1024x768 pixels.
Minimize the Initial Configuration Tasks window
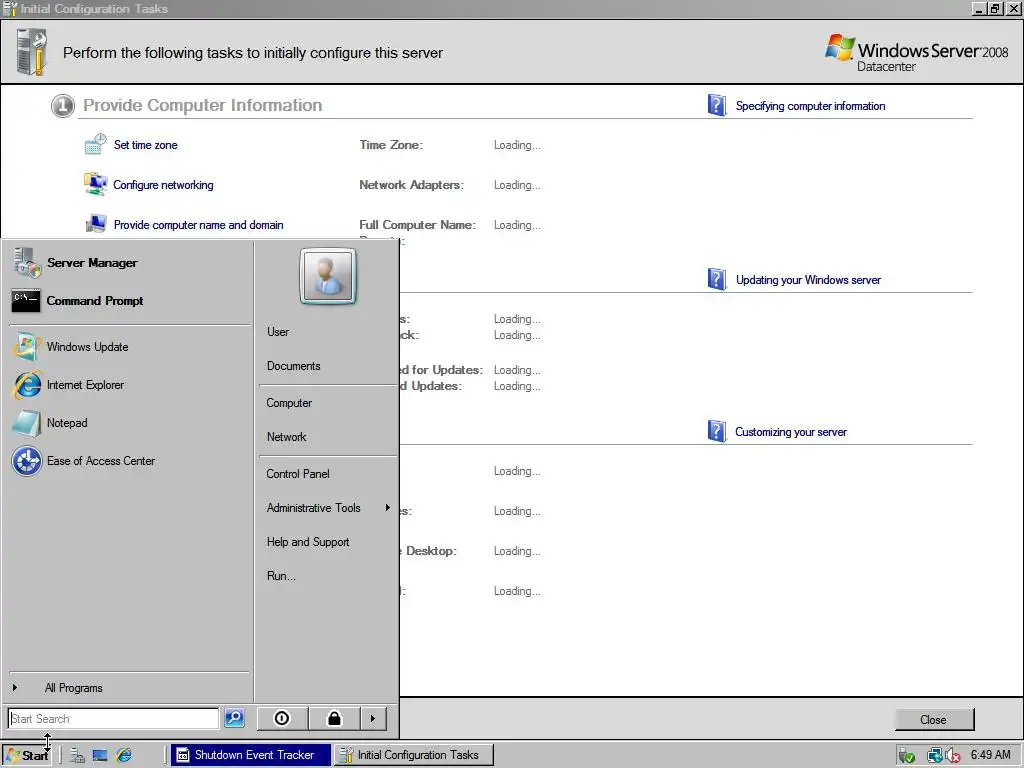pos(980,8)
